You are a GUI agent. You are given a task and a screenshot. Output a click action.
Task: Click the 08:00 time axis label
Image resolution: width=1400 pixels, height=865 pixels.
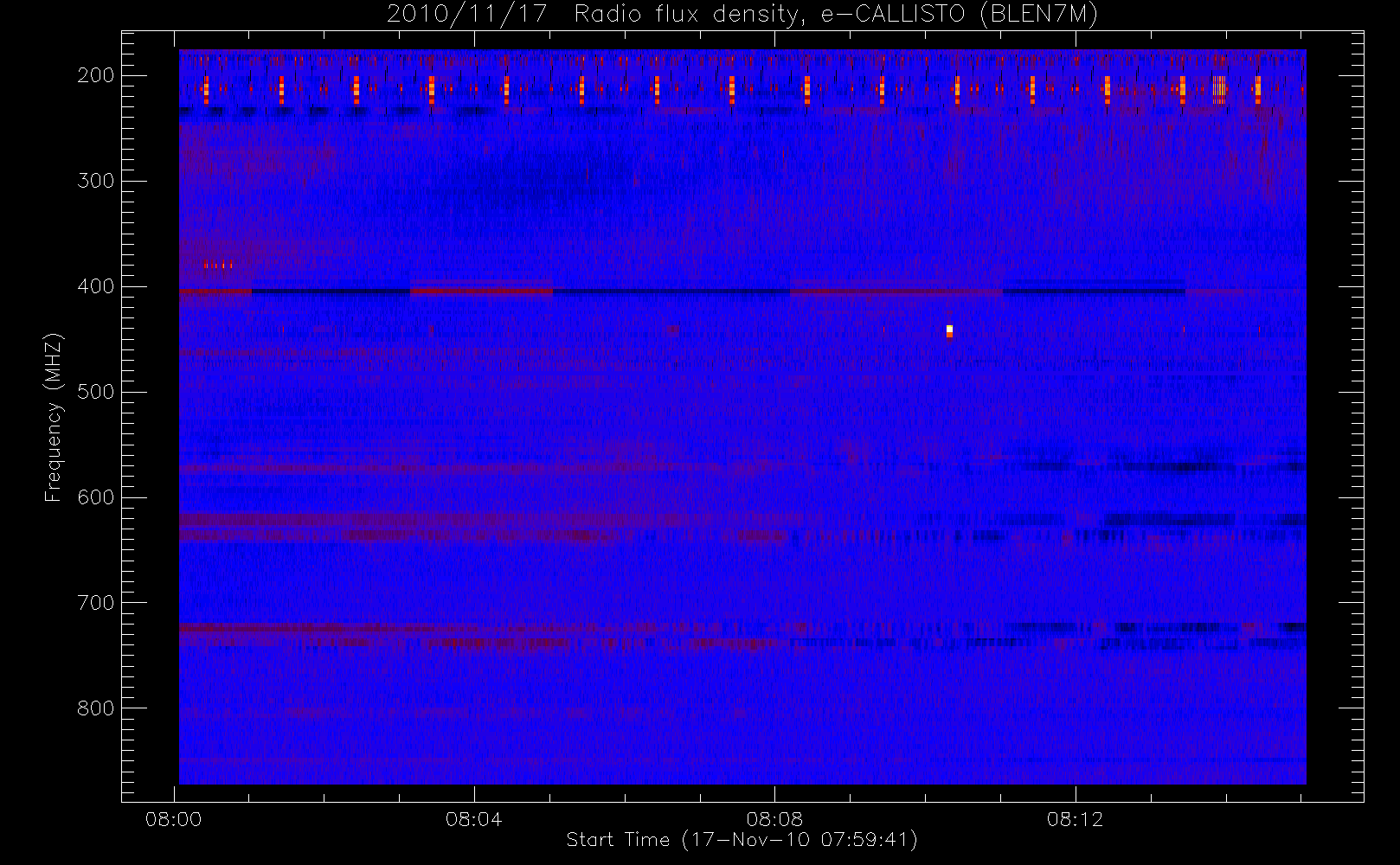tap(173, 819)
